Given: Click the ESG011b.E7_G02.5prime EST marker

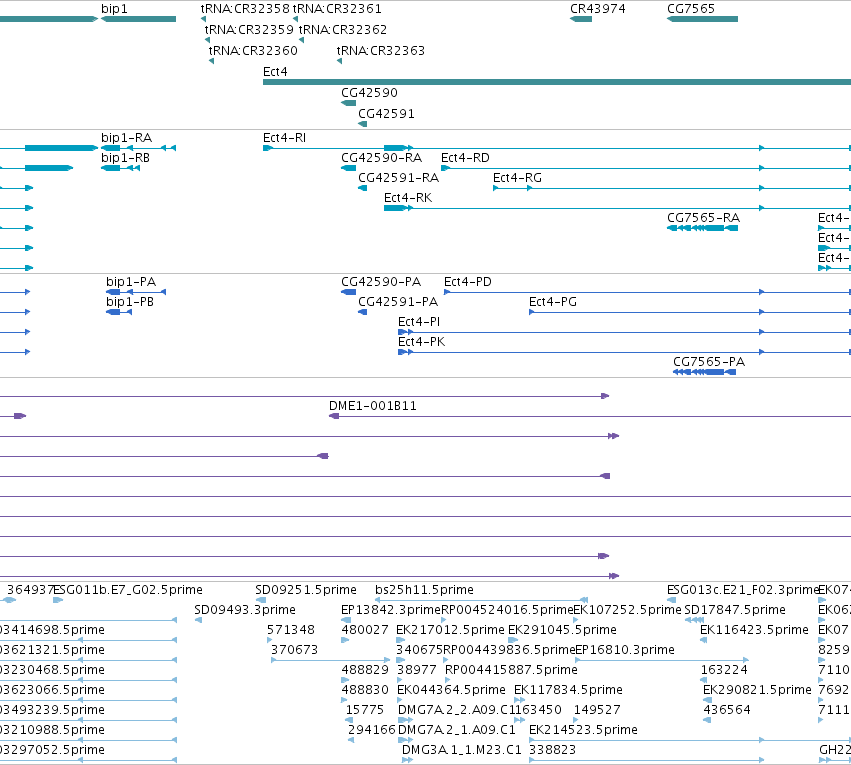Looking at the screenshot, I should (58, 600).
